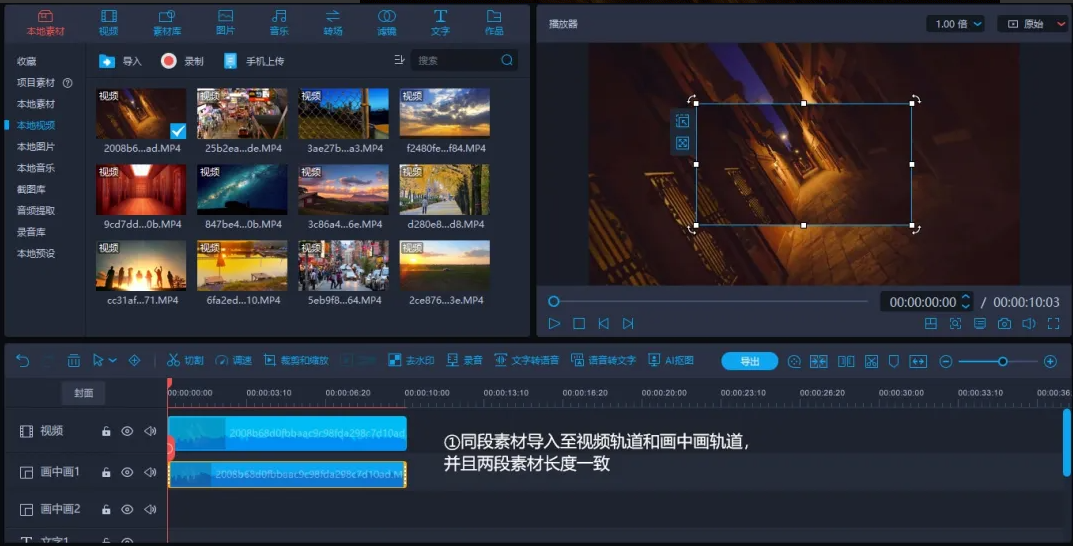Click the 录制 record button
Screen dimensions: 1073x546
tap(182, 61)
